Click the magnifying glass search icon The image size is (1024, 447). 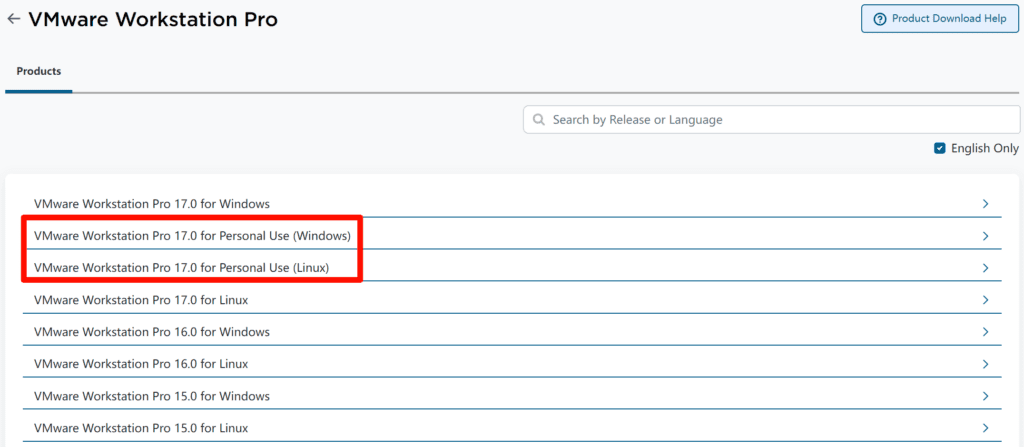539,120
